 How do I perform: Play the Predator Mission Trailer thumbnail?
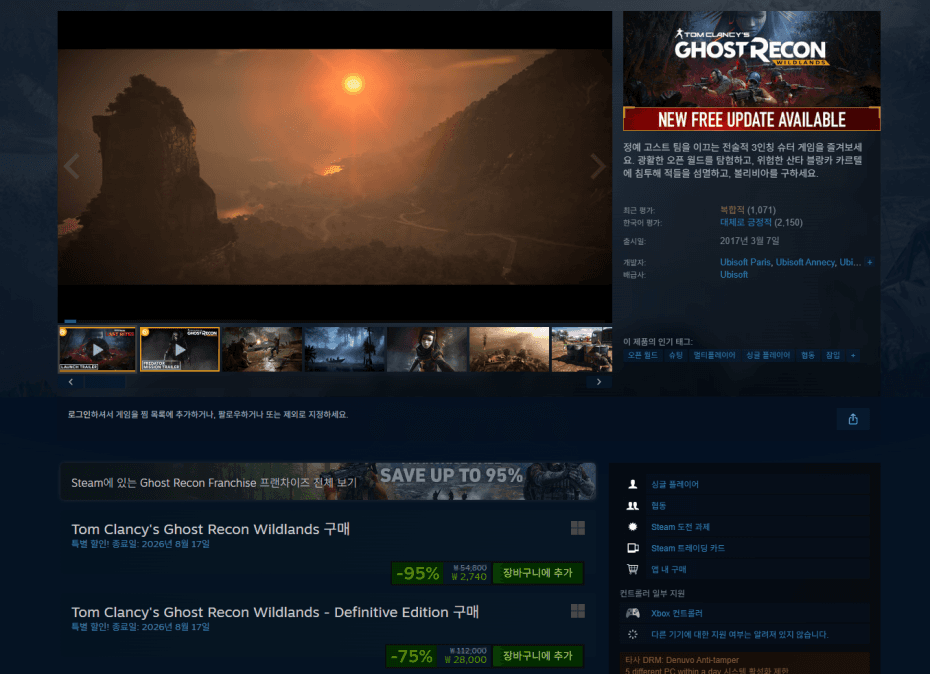(180, 349)
